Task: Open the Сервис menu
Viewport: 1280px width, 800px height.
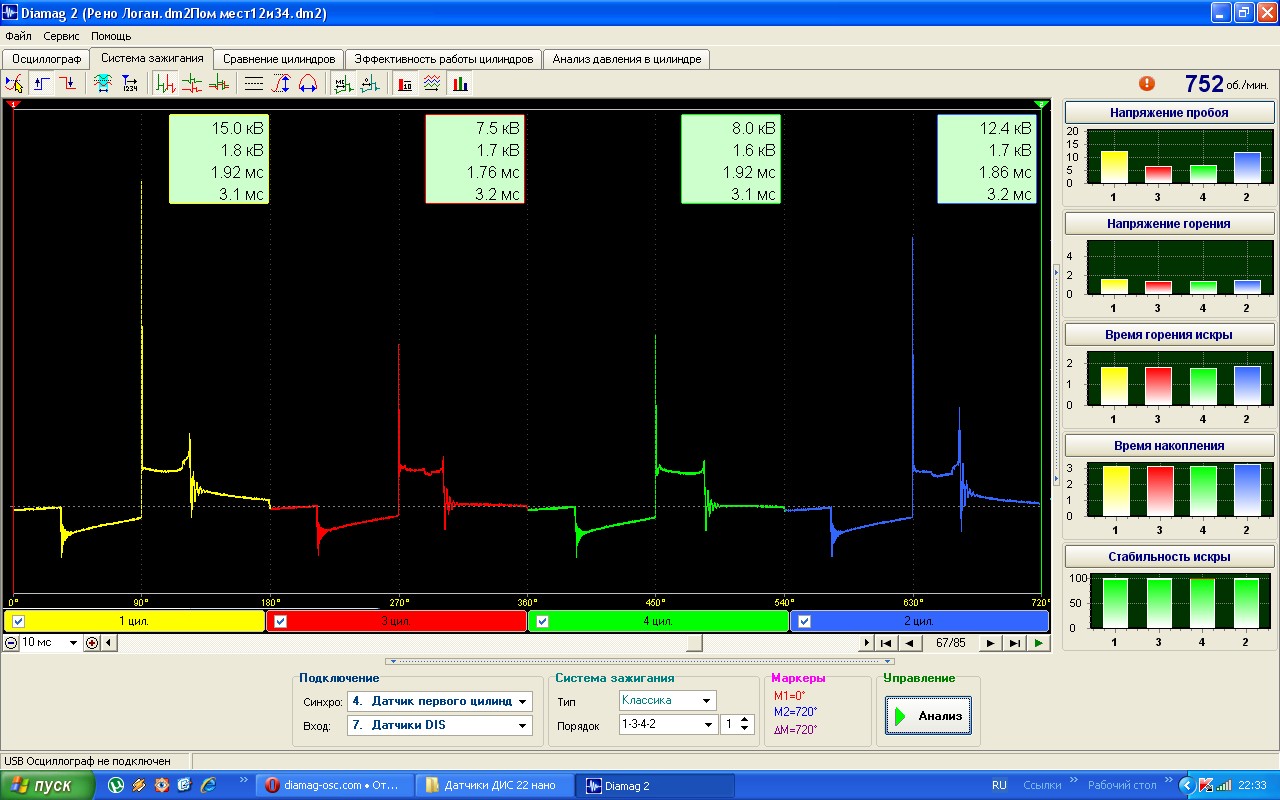Action: (x=61, y=36)
